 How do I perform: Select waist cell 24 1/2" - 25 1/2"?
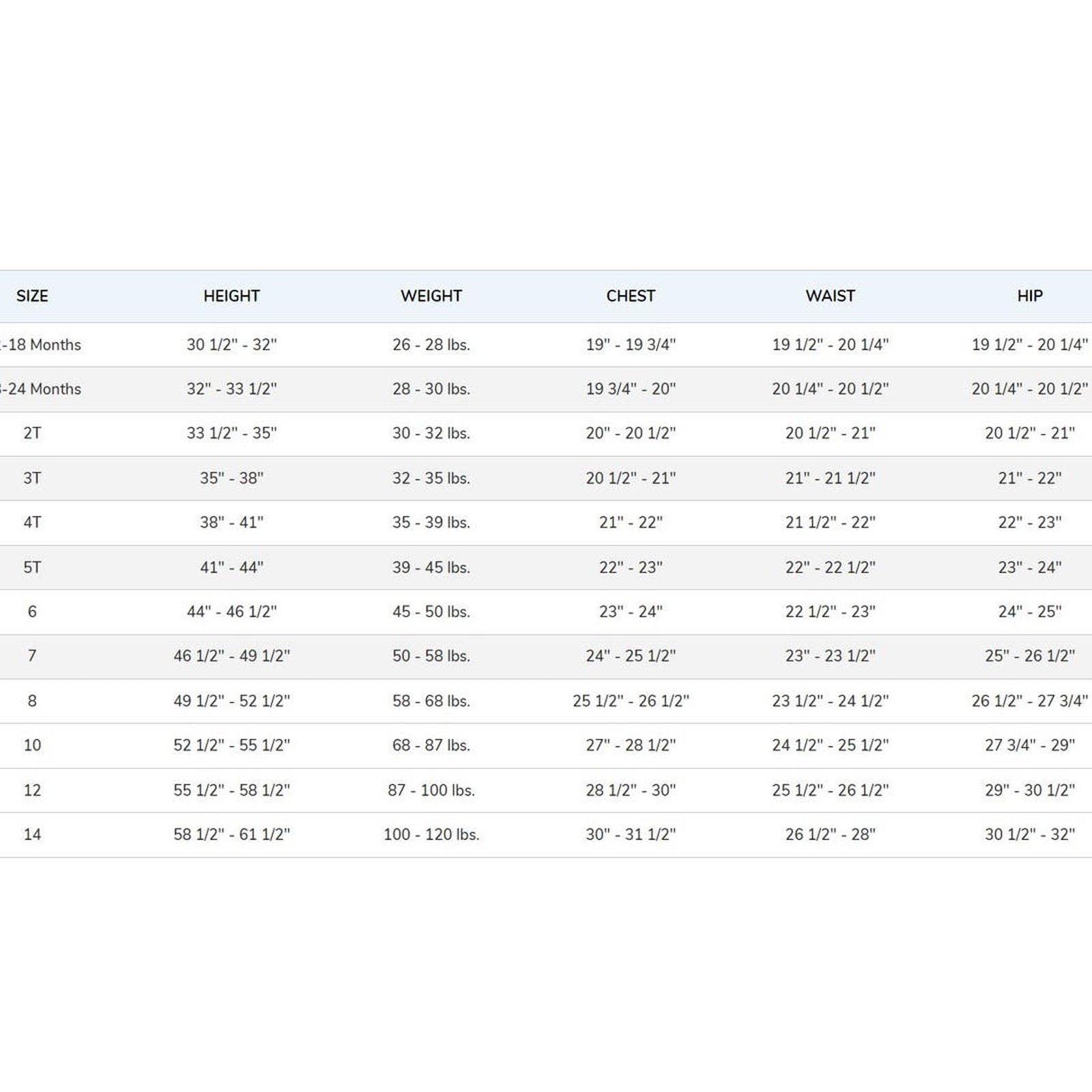click(830, 745)
